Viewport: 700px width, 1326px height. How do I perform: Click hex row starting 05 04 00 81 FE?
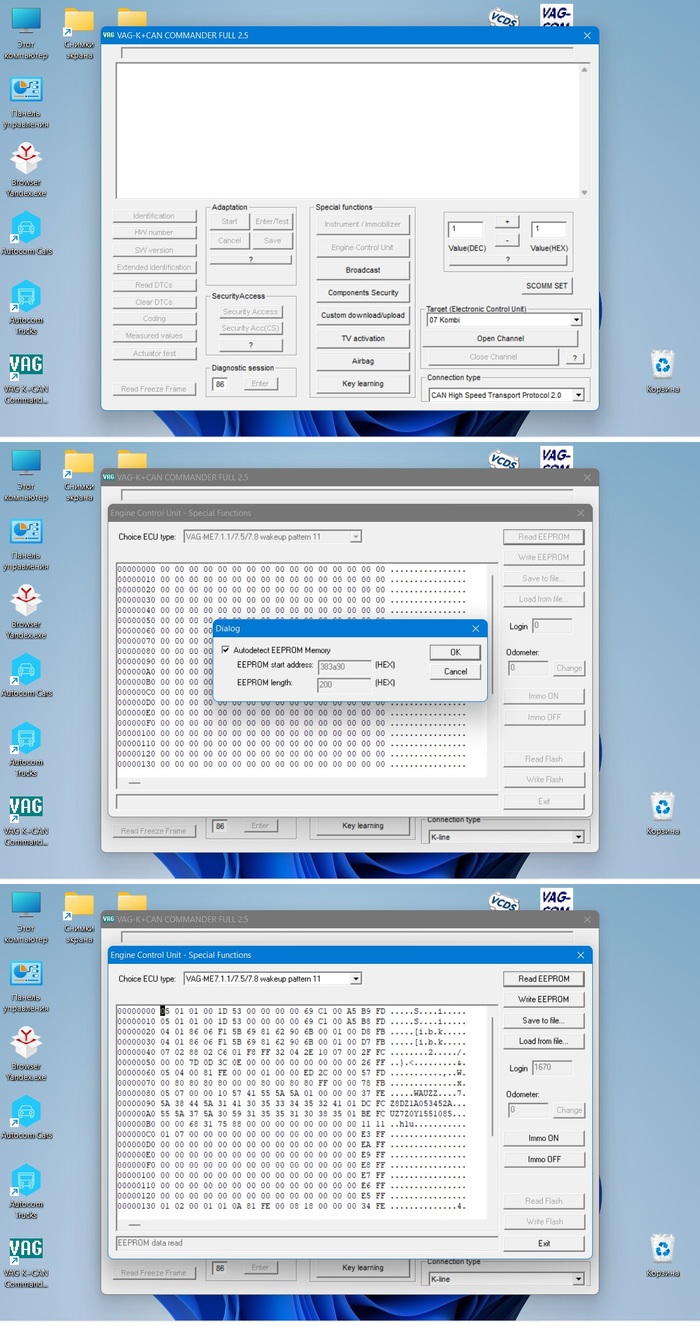click(292, 1074)
